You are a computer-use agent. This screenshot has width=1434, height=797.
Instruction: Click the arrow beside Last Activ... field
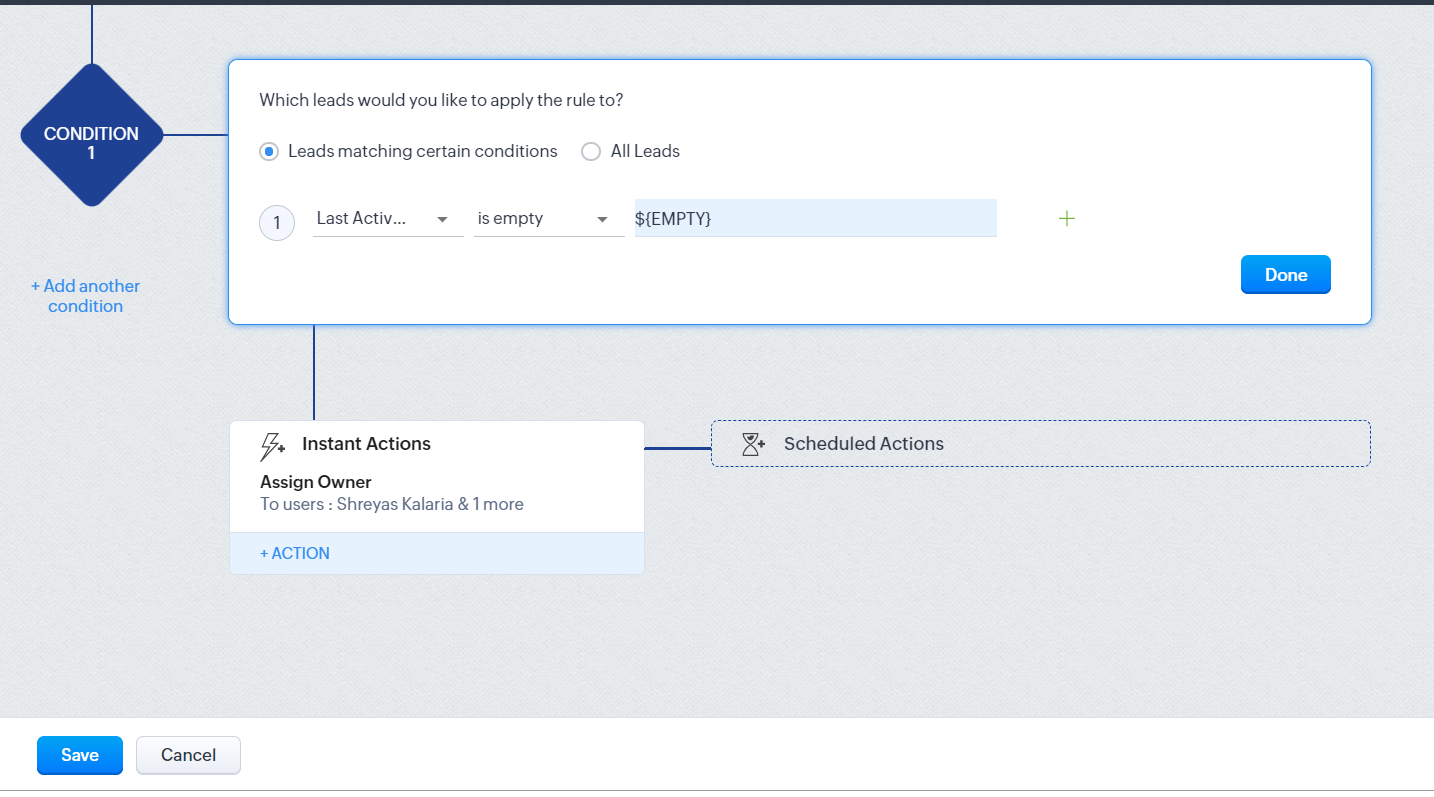pyautogui.click(x=442, y=219)
